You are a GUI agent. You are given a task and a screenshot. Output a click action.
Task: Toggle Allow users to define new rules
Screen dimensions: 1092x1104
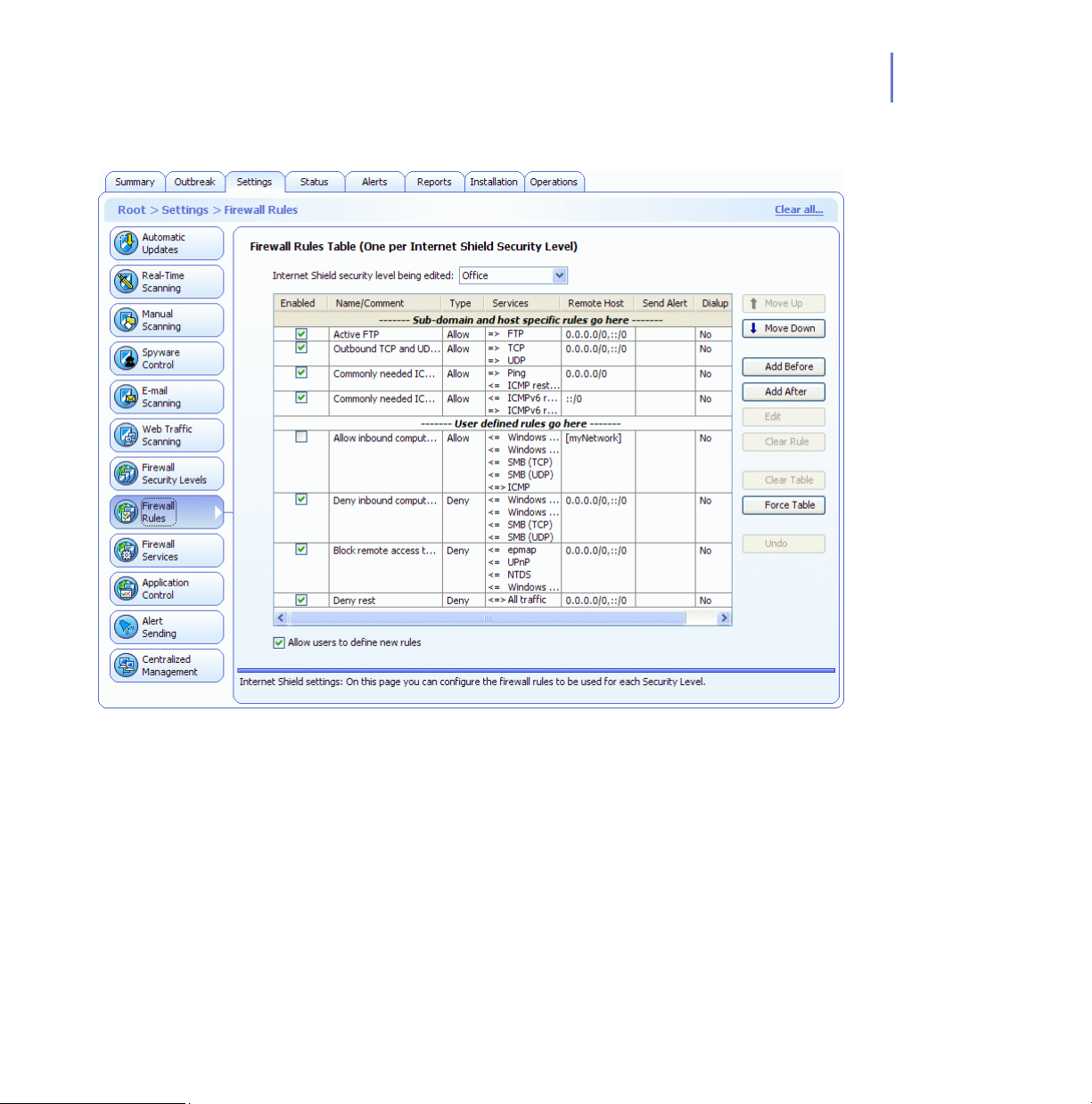point(279,642)
